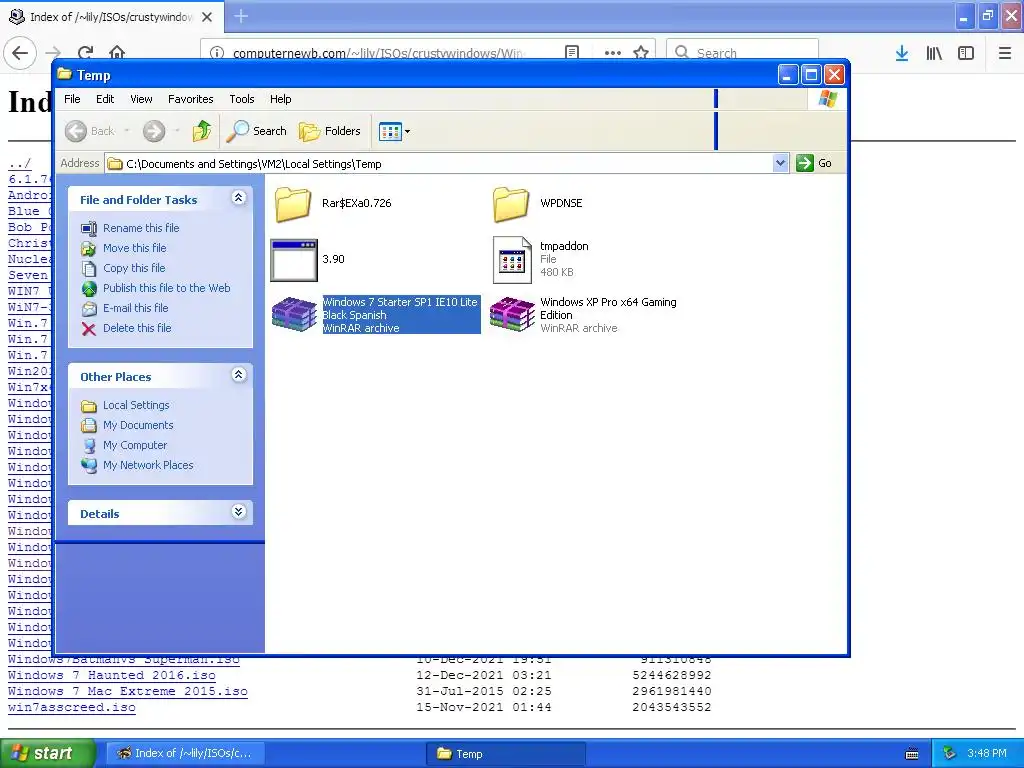This screenshot has width=1024, height=768.
Task: Click E-mail this file
Action: click(x=135, y=308)
